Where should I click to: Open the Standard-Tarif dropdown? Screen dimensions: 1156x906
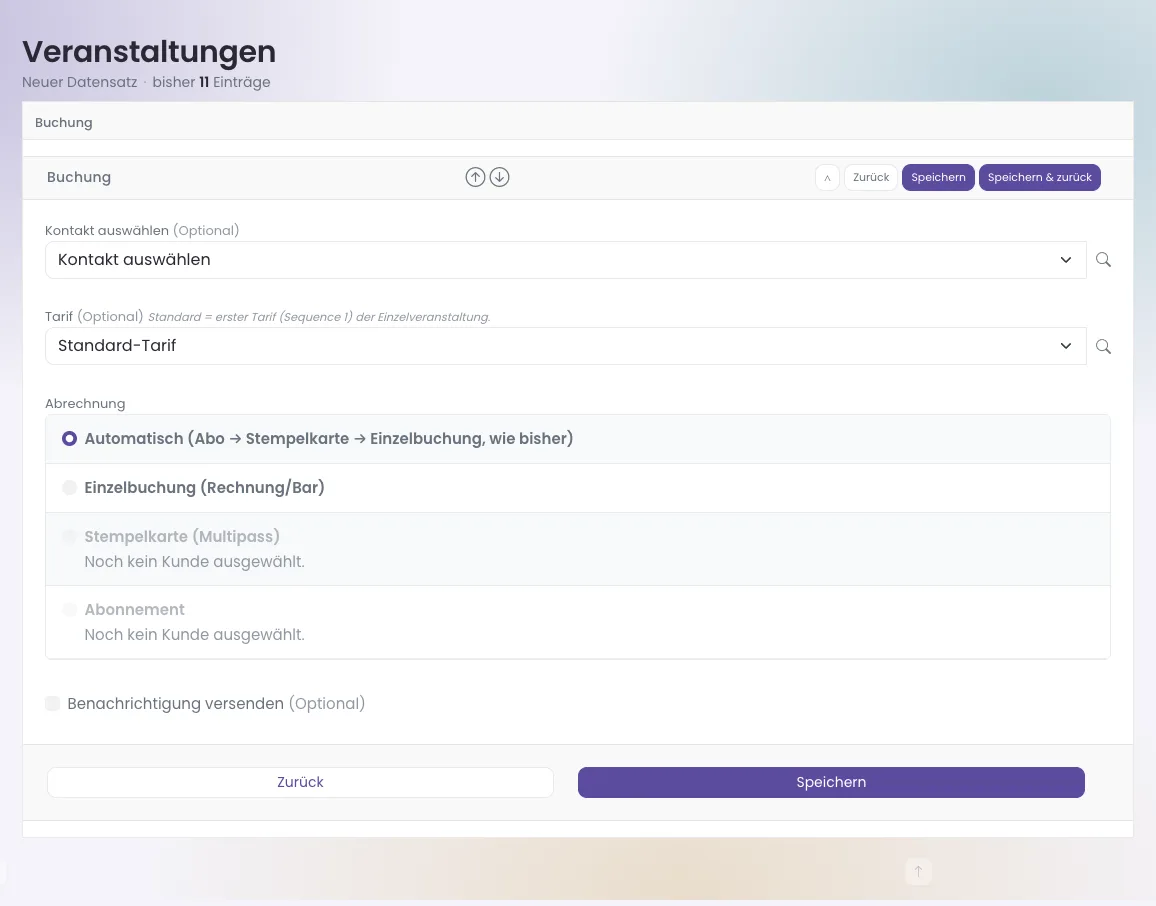coord(565,346)
